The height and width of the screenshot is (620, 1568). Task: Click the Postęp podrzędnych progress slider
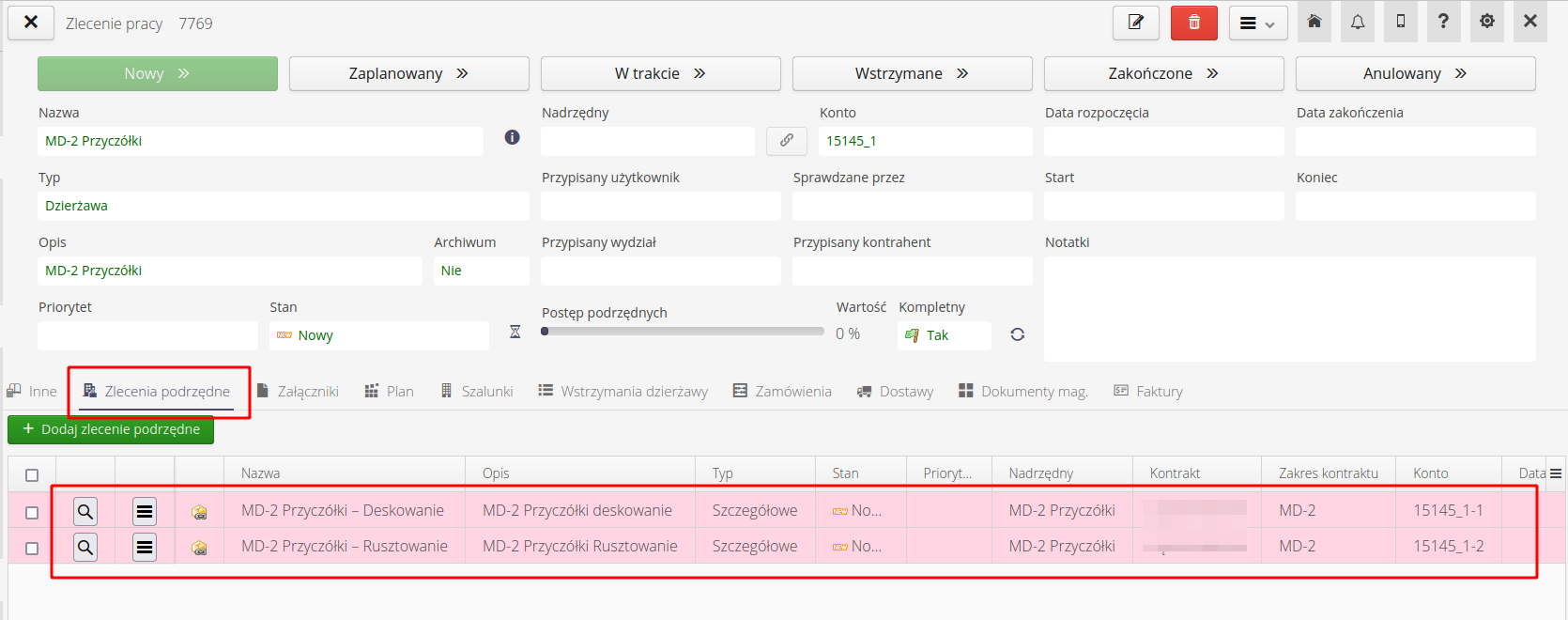coord(683,332)
